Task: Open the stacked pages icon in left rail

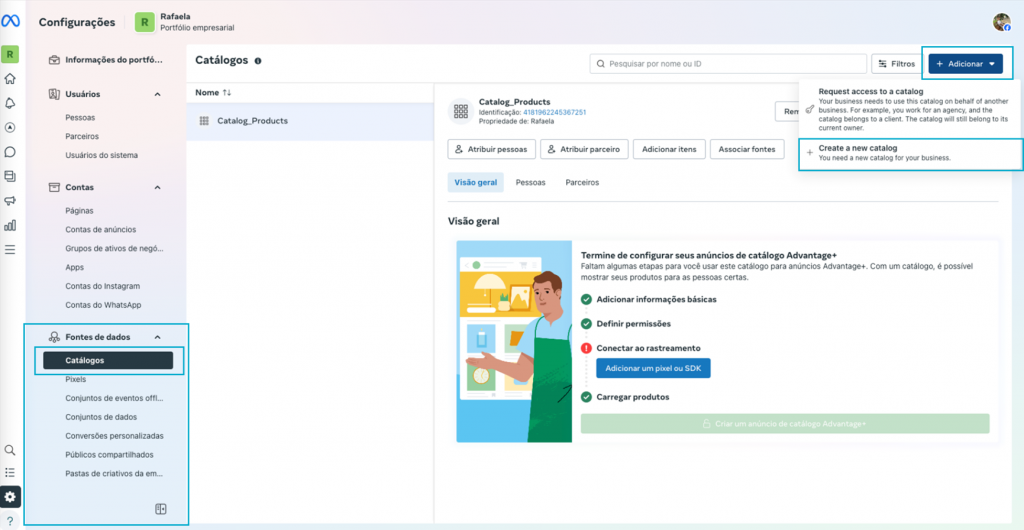Action: [10, 176]
